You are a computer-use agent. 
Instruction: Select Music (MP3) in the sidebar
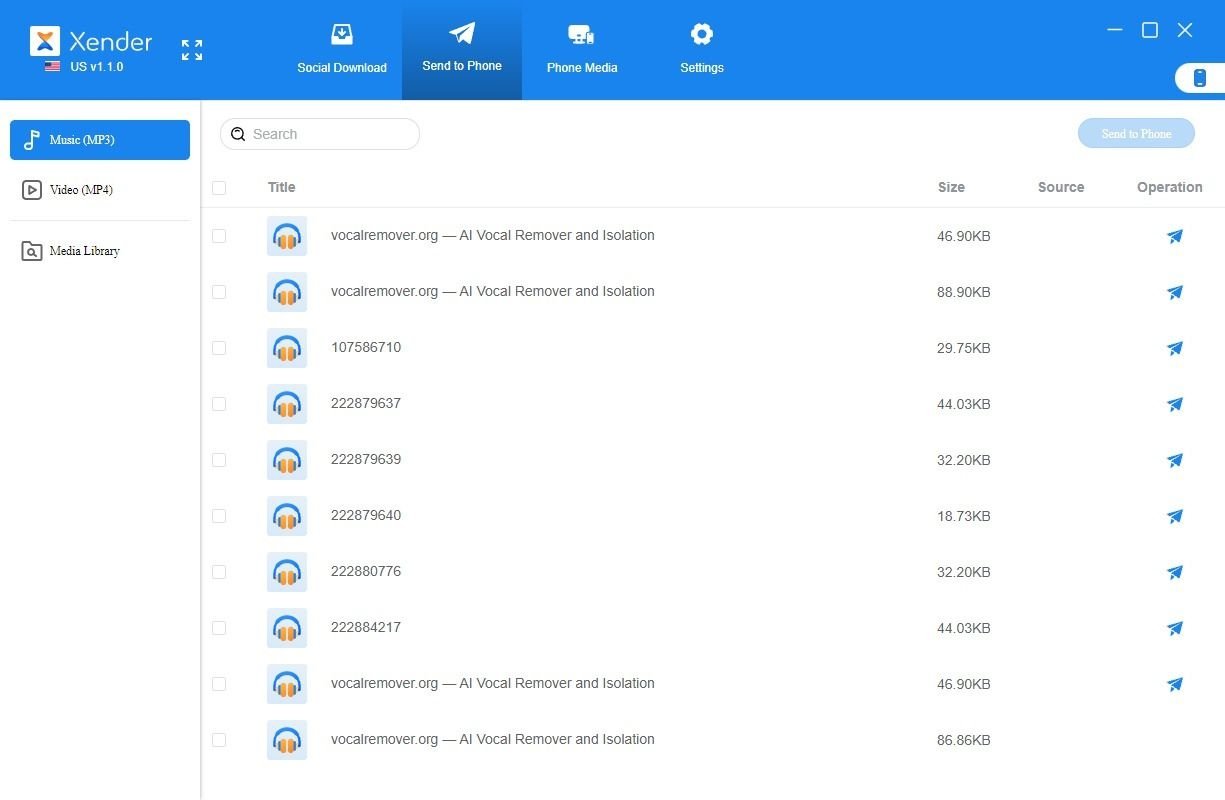pyautogui.click(x=100, y=140)
